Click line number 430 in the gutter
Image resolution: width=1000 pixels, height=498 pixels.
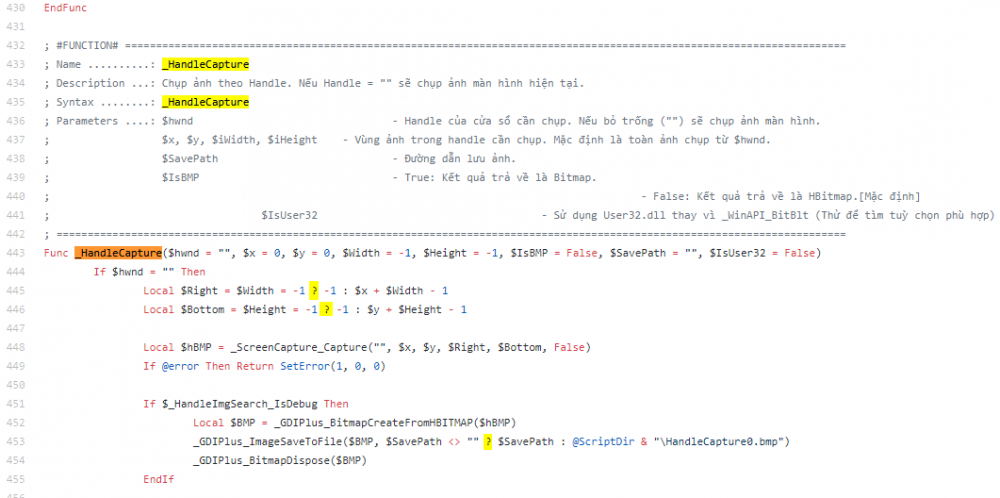(x=14, y=8)
